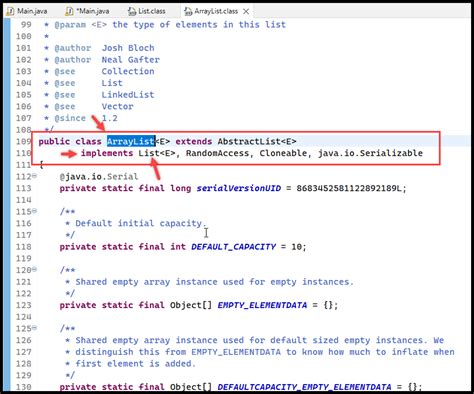Click Collection in the @see line

click(128, 71)
